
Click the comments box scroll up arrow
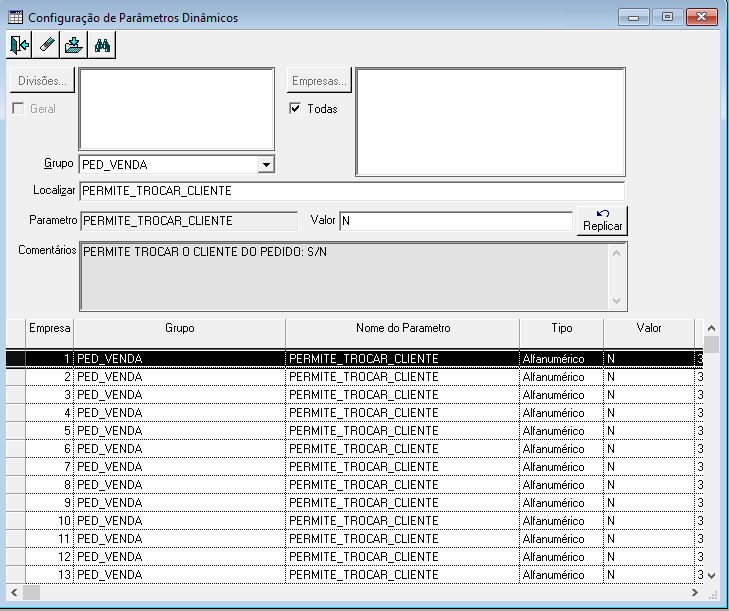coord(616,253)
